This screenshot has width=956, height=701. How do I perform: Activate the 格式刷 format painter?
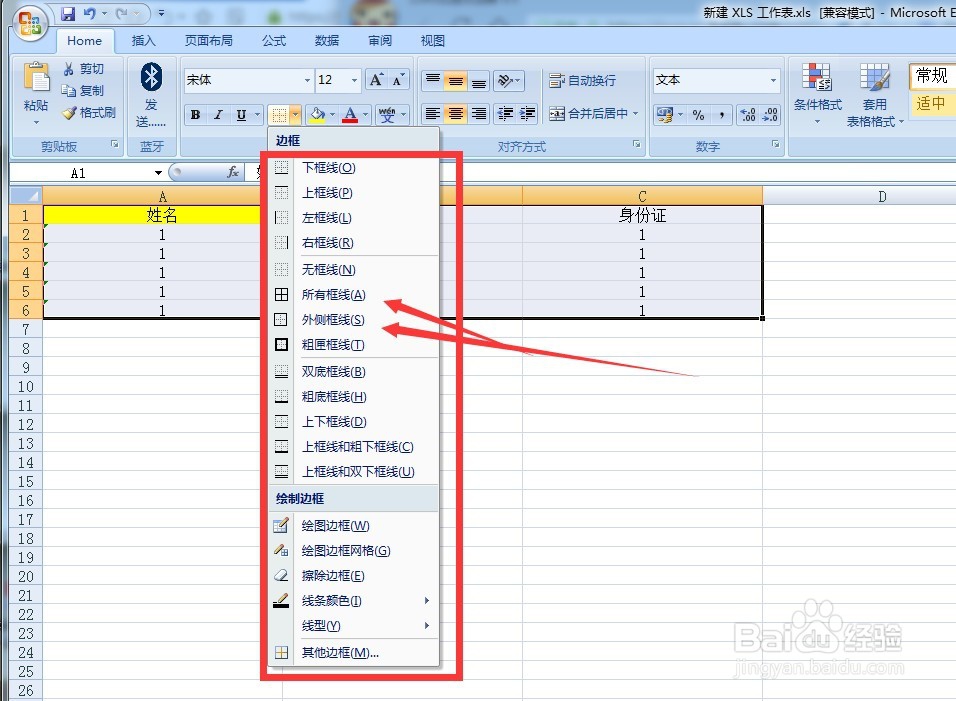click(x=89, y=113)
